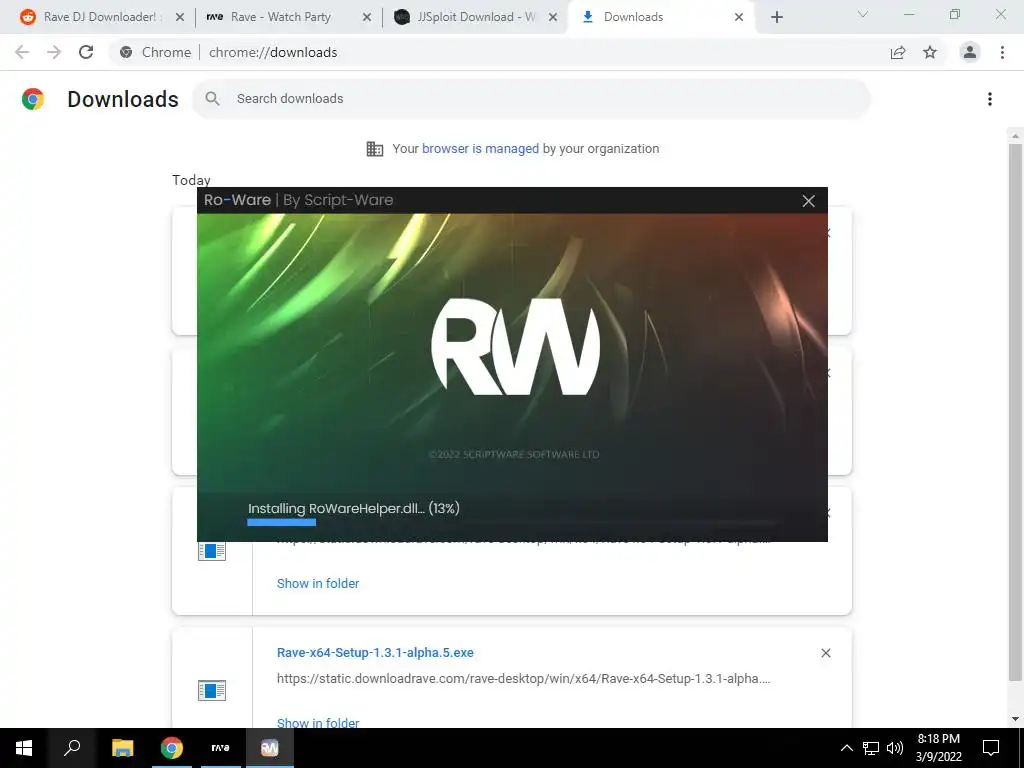The width and height of the screenshot is (1024, 768).
Task: Go back to previous page
Action: [x=22, y=52]
